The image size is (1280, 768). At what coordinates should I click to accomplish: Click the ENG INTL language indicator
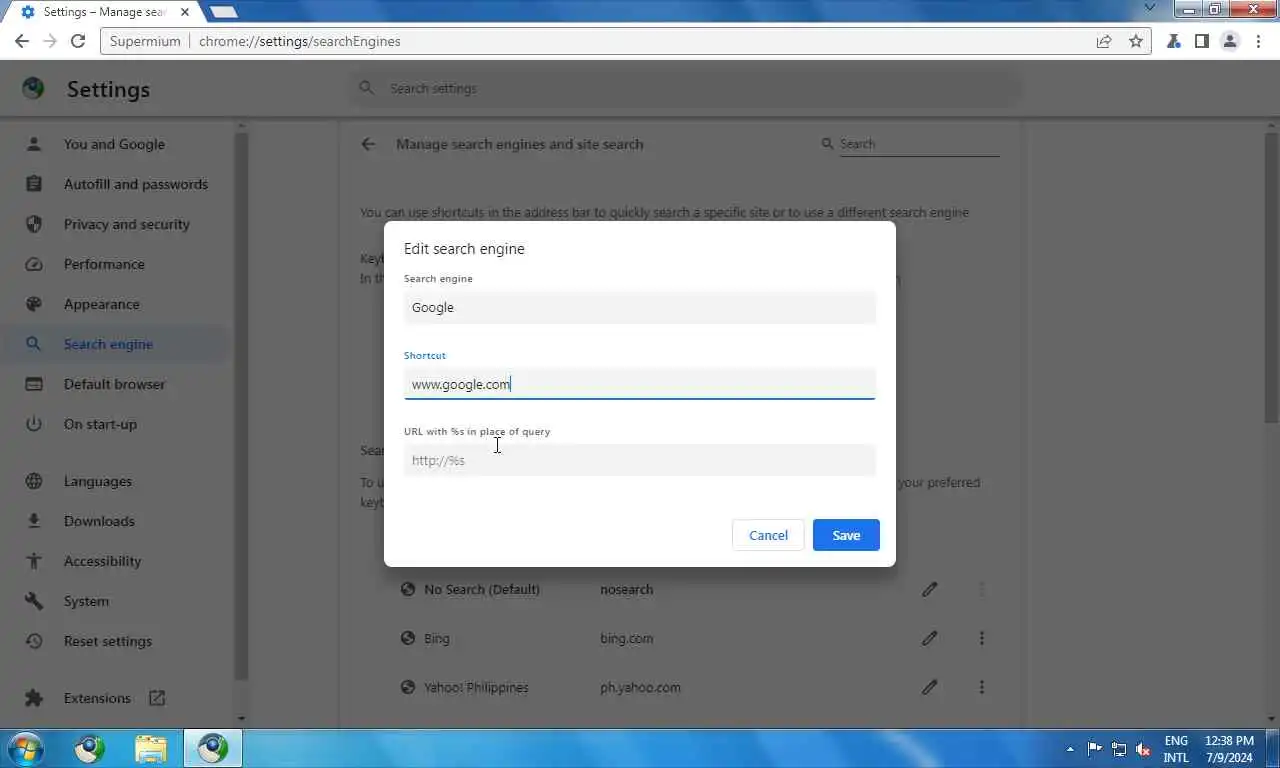pos(1176,749)
